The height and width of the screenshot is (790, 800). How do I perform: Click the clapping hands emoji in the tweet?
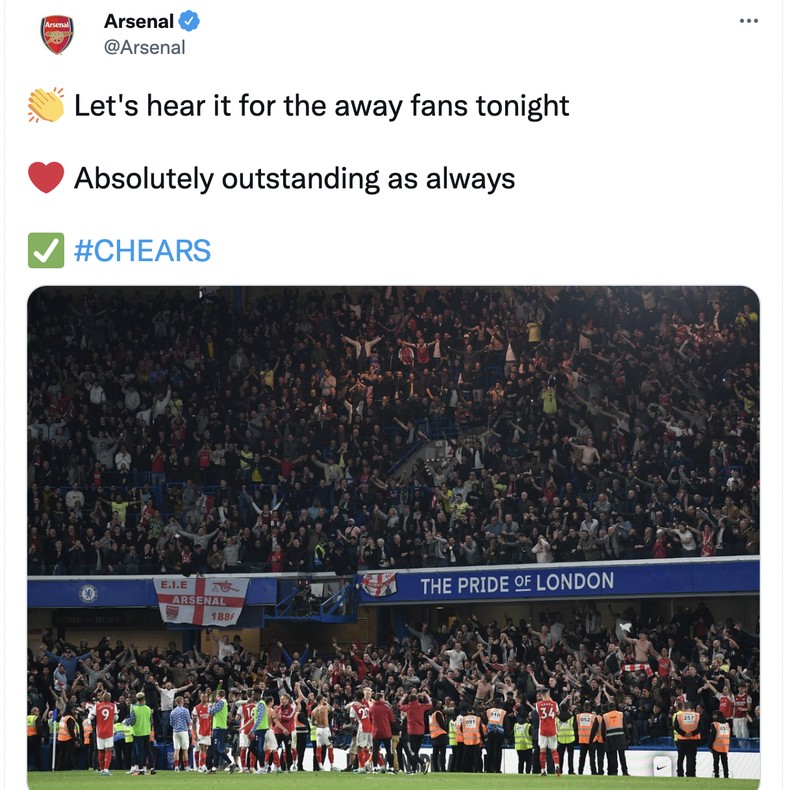pyautogui.click(x=45, y=102)
